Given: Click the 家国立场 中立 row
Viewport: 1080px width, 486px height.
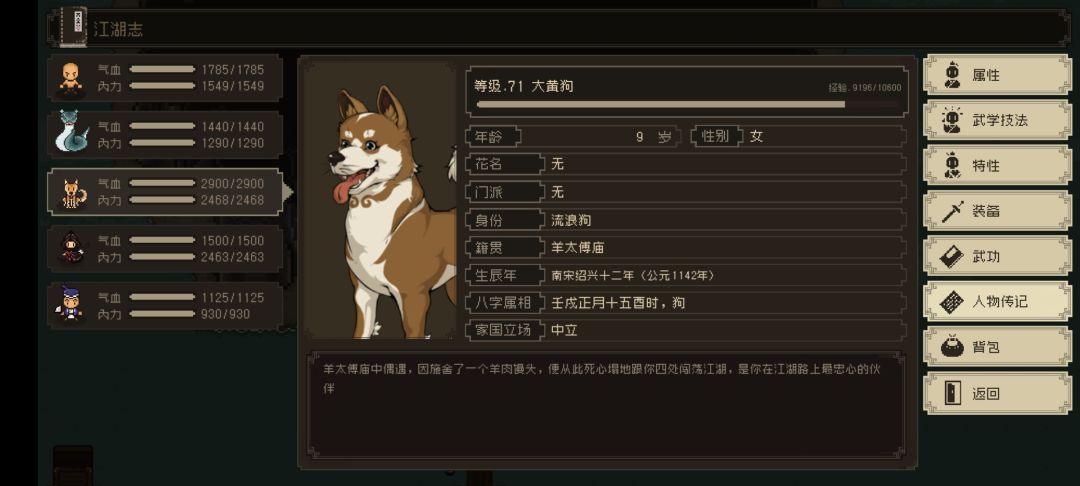Looking at the screenshot, I should click(x=687, y=330).
